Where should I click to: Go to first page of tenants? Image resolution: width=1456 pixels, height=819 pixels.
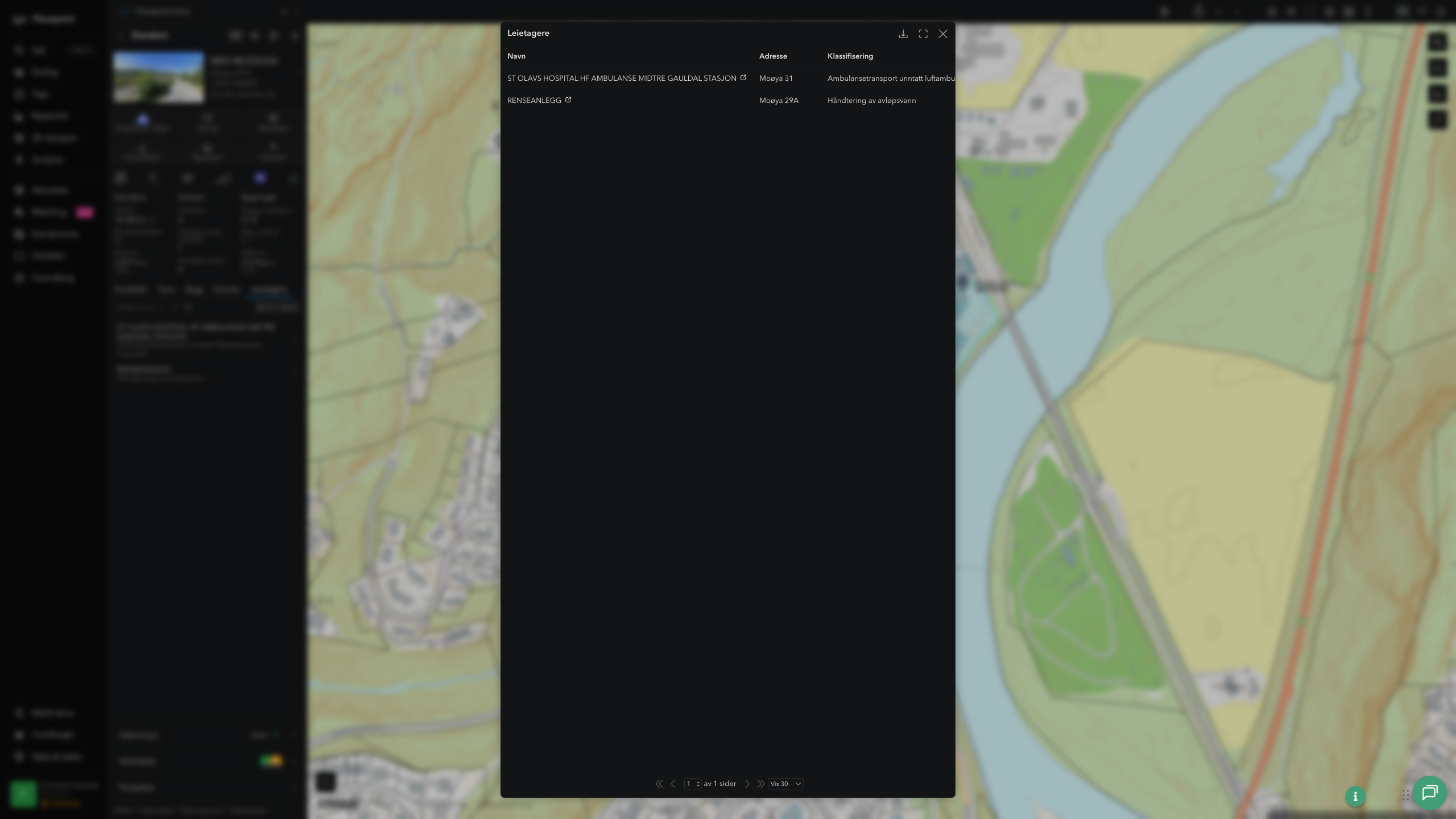coord(659,784)
